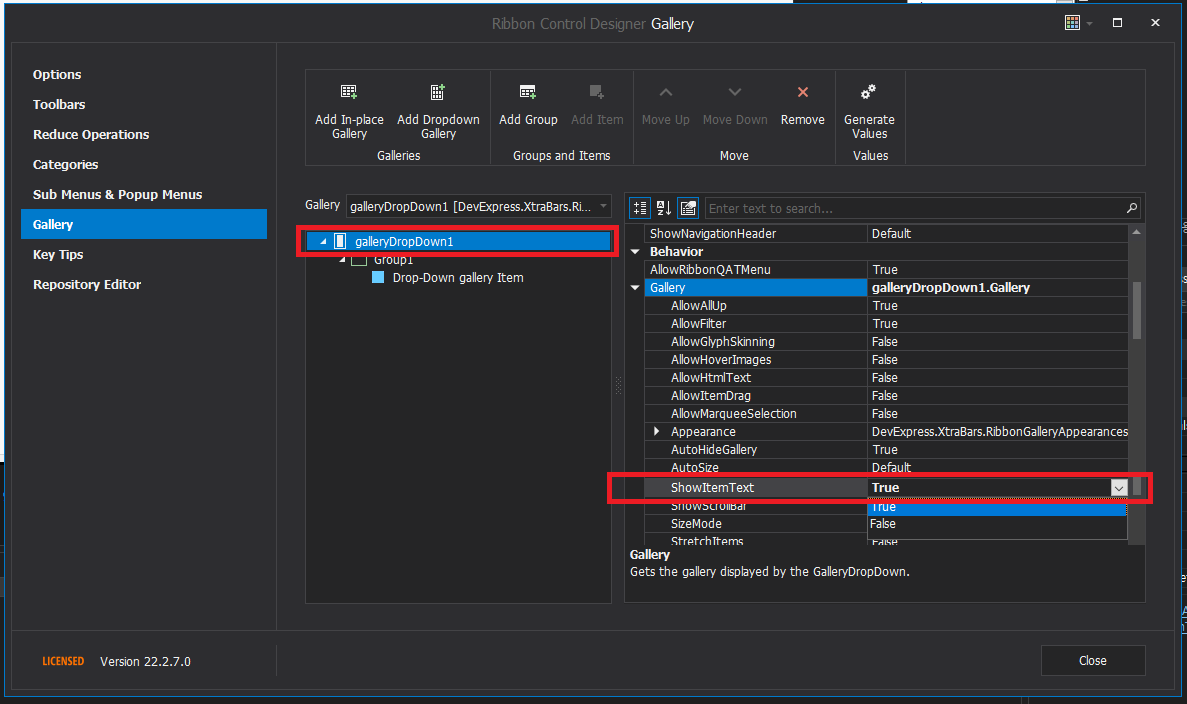
Task: Toggle ShowItemText dropdown arrow
Action: click(x=1119, y=488)
